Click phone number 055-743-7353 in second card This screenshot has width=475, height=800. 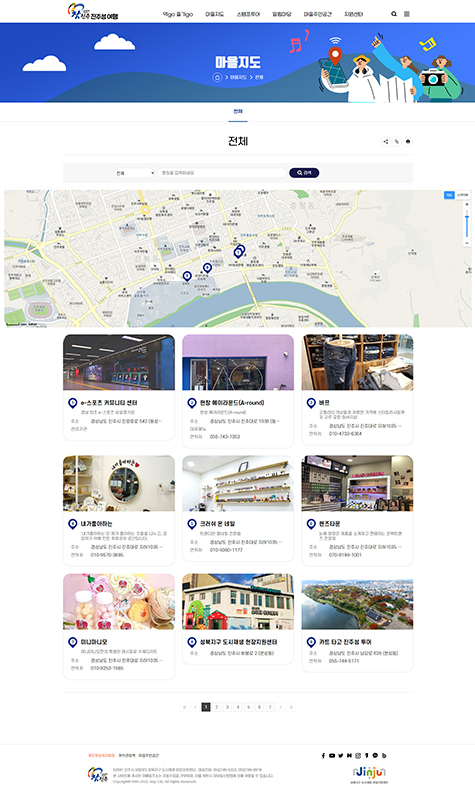[225, 437]
